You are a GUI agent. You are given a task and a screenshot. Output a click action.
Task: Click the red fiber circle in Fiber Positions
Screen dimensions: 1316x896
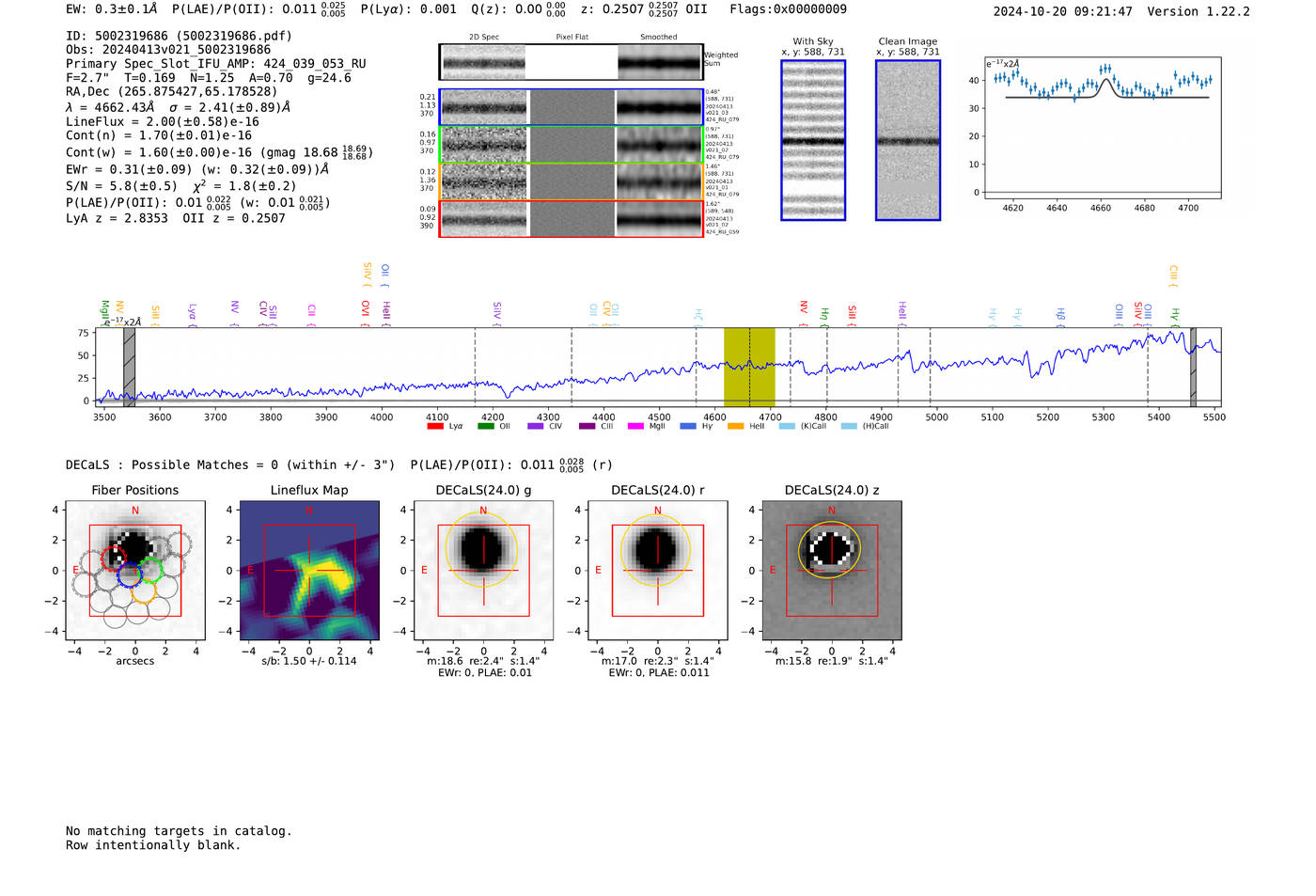coord(114,558)
